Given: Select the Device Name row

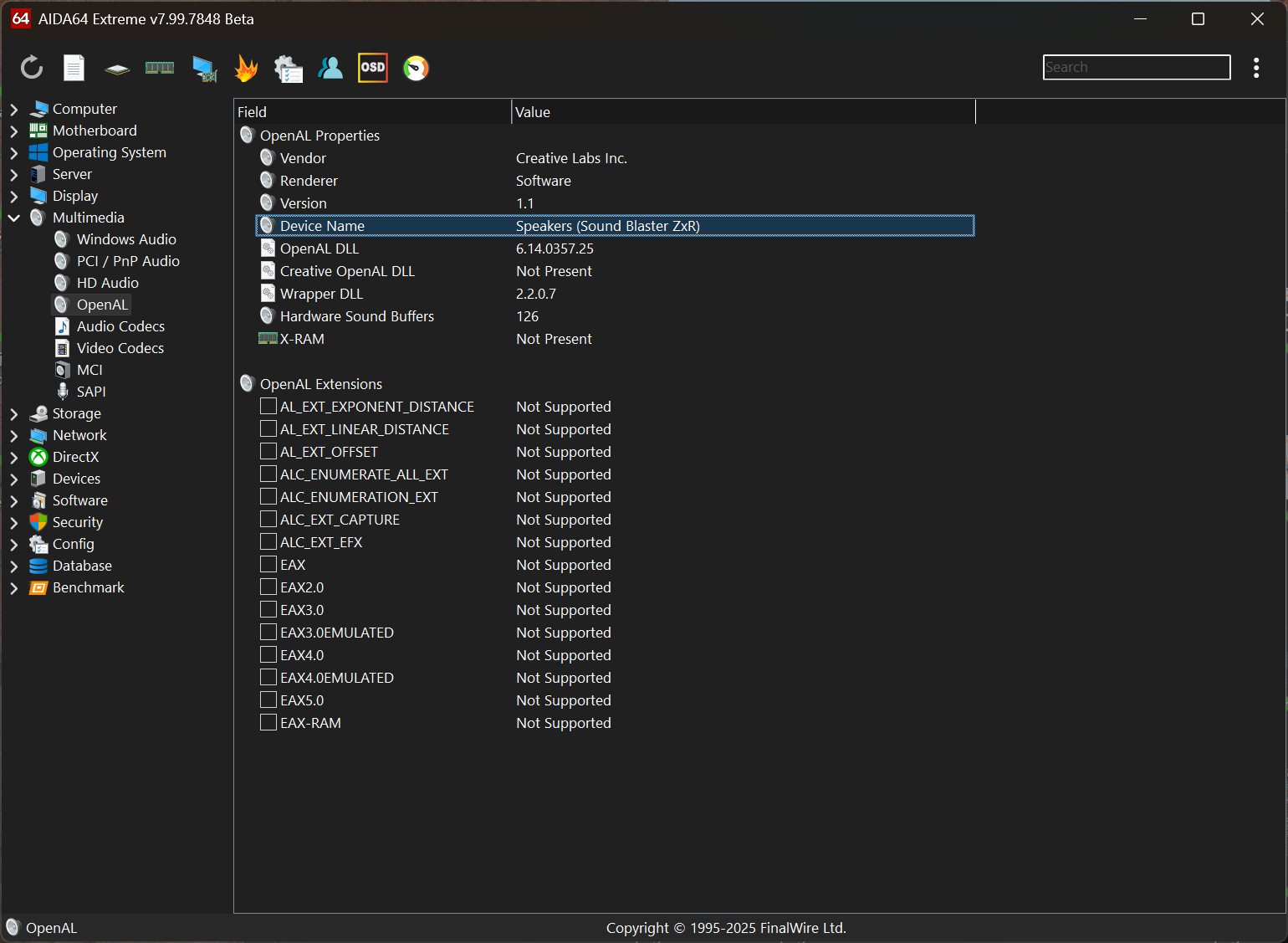Looking at the screenshot, I should tap(615, 226).
